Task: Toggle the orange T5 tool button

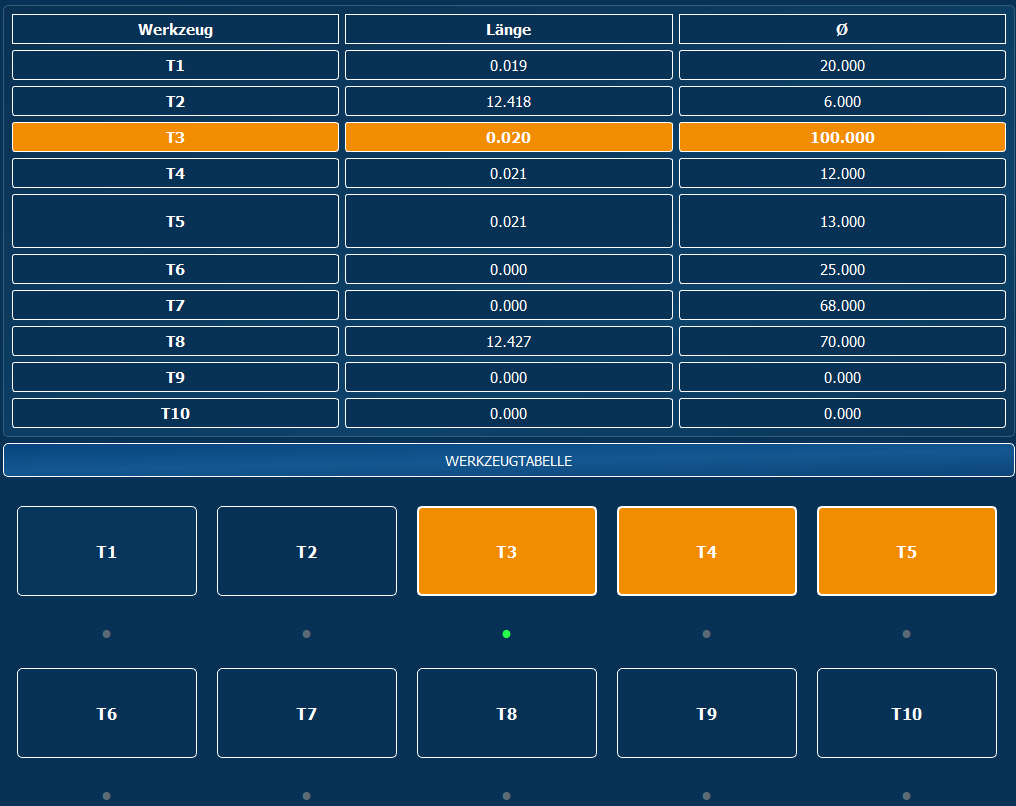Action: (x=906, y=551)
